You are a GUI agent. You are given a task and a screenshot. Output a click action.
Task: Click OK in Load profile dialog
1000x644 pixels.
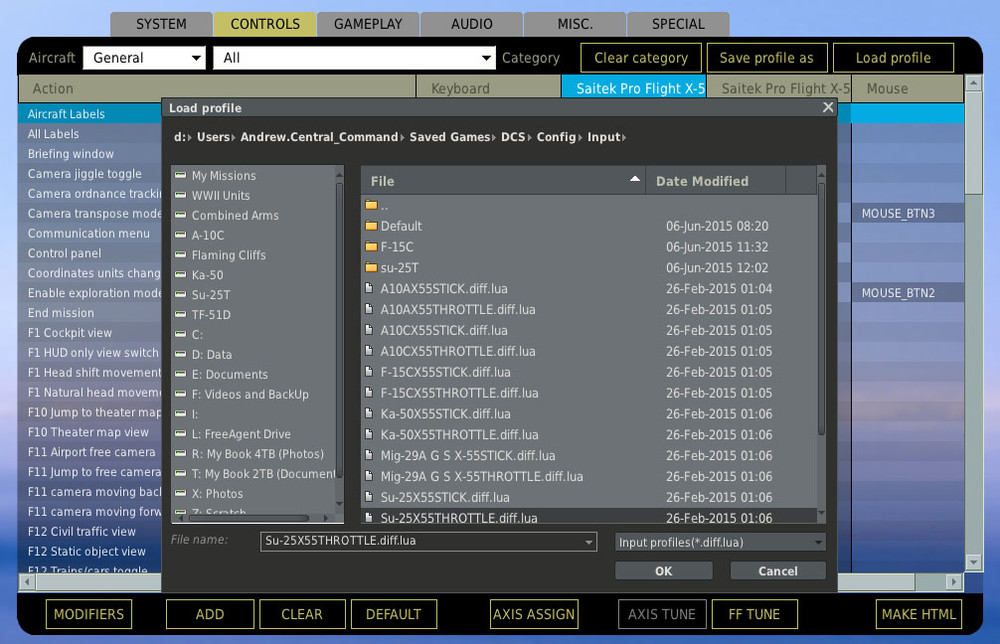pos(663,571)
